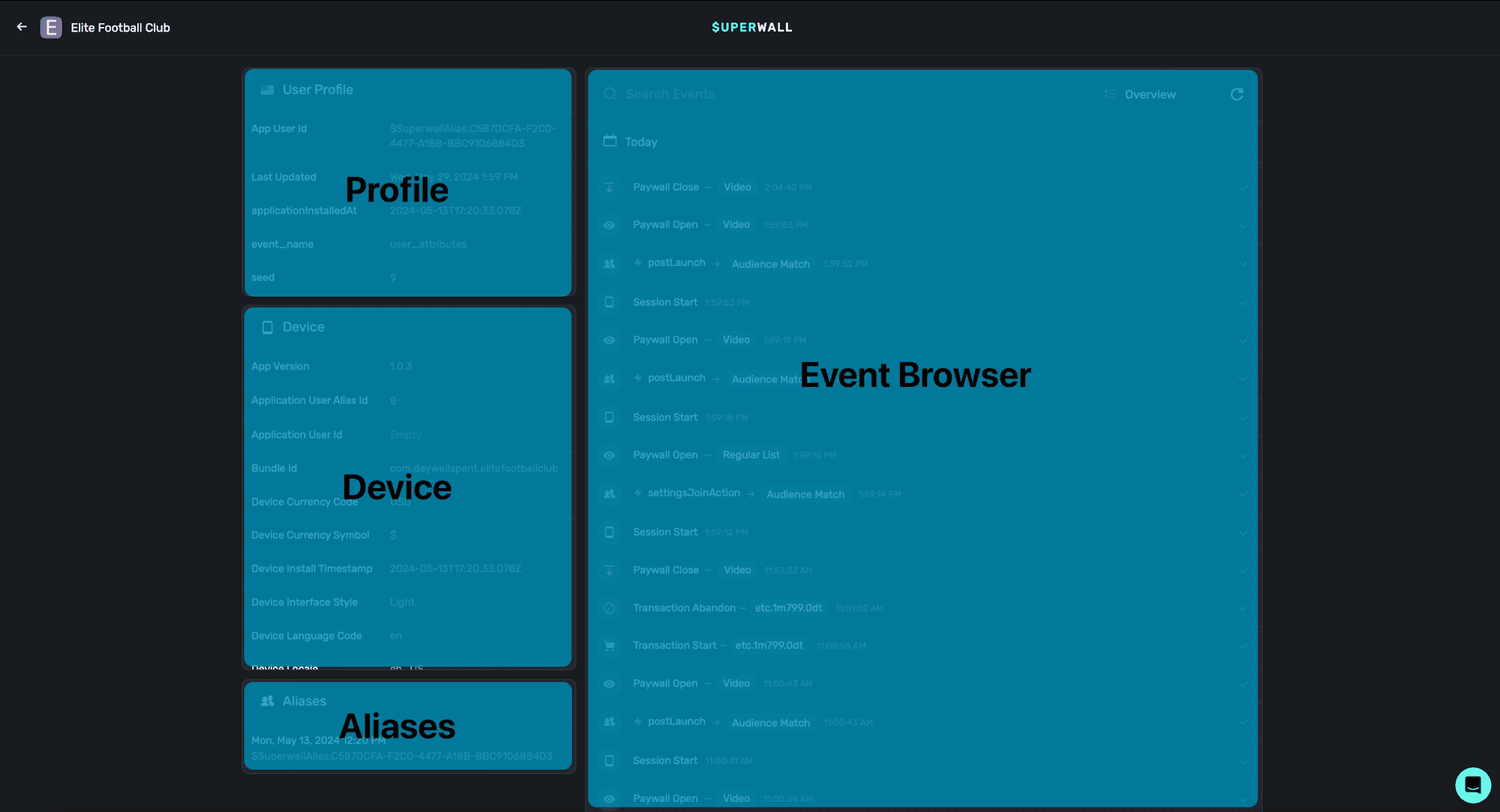The image size is (1500, 812).
Task: Expand the 1:59:52 PM postLaunch Audience Match row
Action: (1243, 264)
